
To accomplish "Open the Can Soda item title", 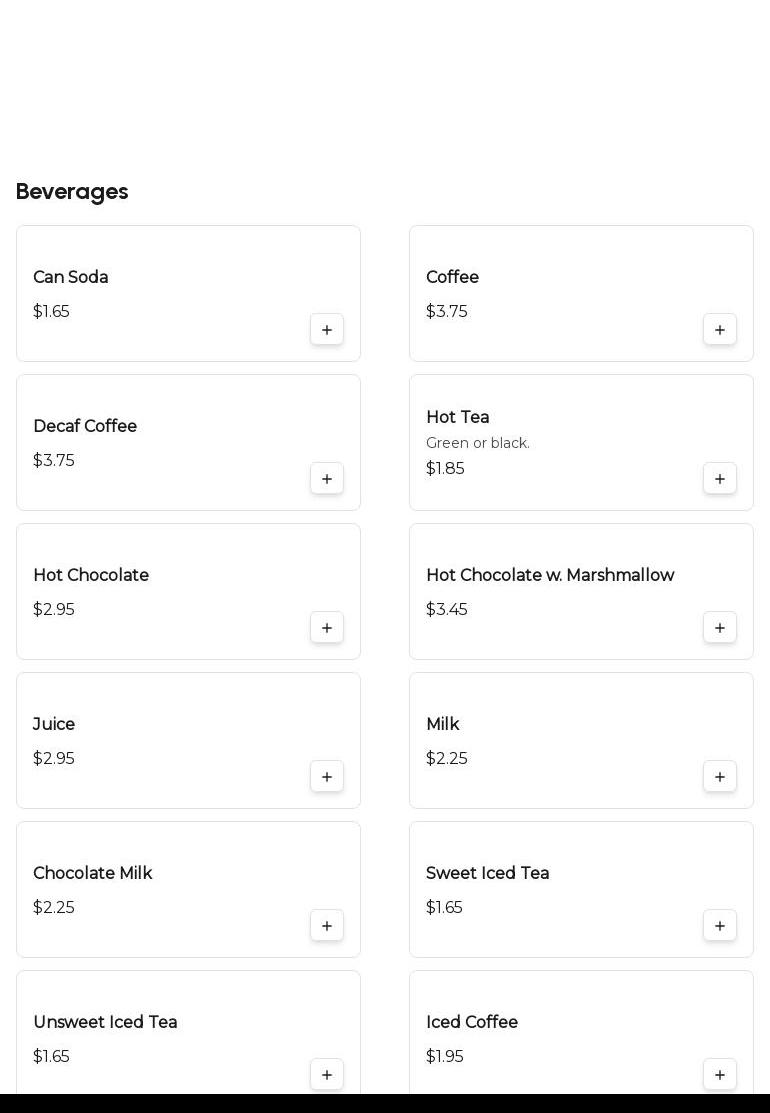I will coord(71,277).
